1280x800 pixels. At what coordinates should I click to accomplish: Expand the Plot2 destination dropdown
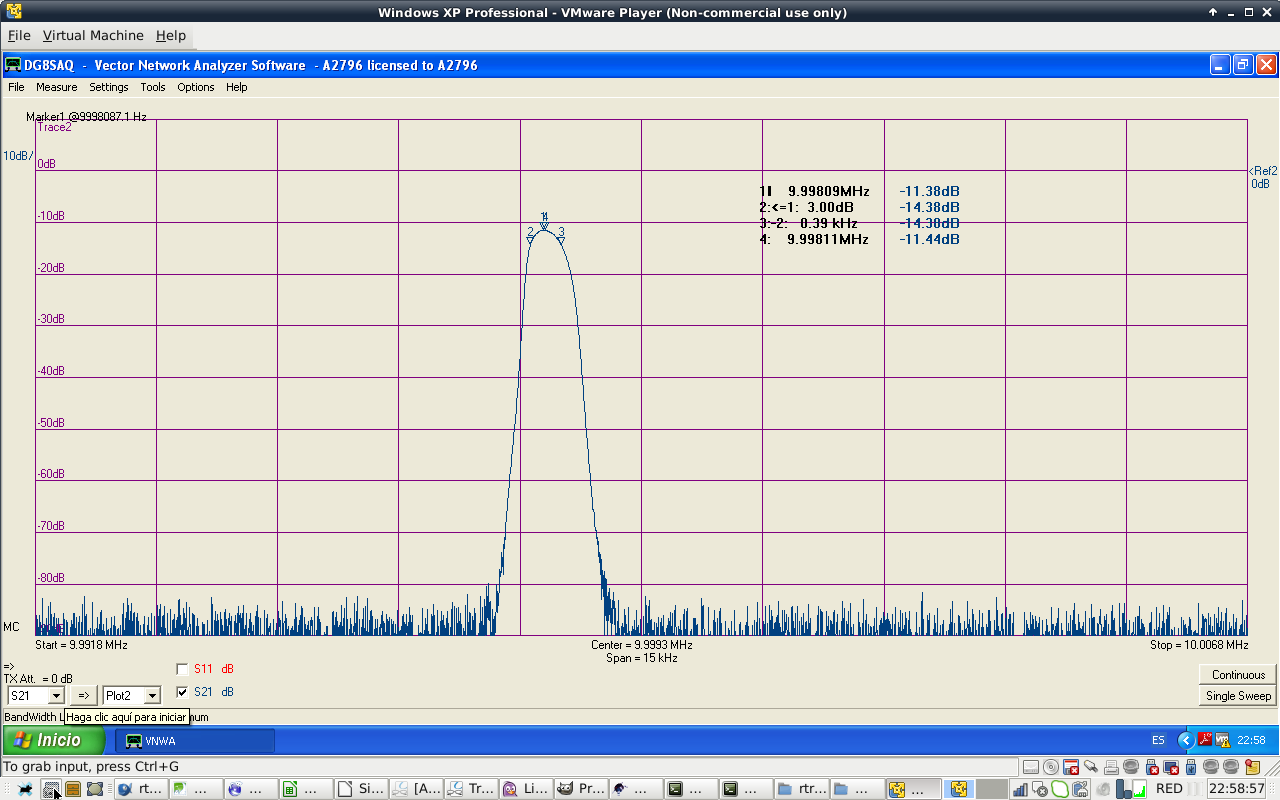tap(152, 696)
